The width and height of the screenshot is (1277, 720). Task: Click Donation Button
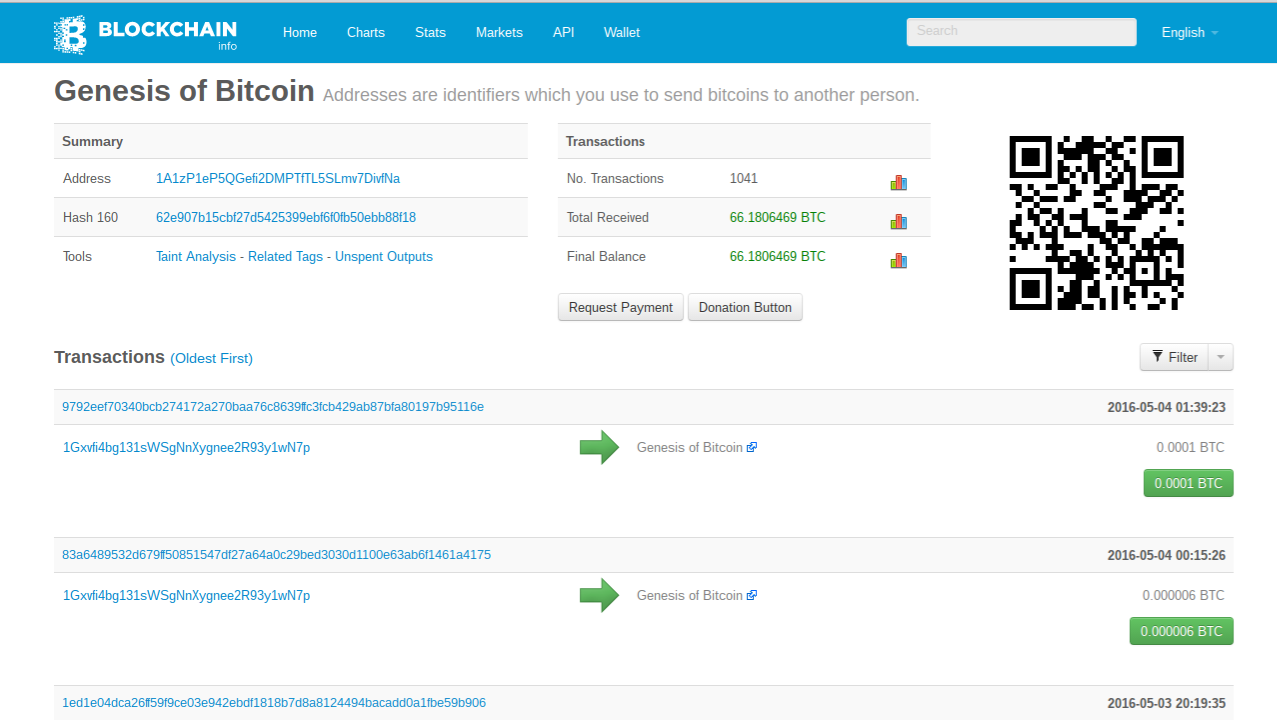click(x=745, y=307)
